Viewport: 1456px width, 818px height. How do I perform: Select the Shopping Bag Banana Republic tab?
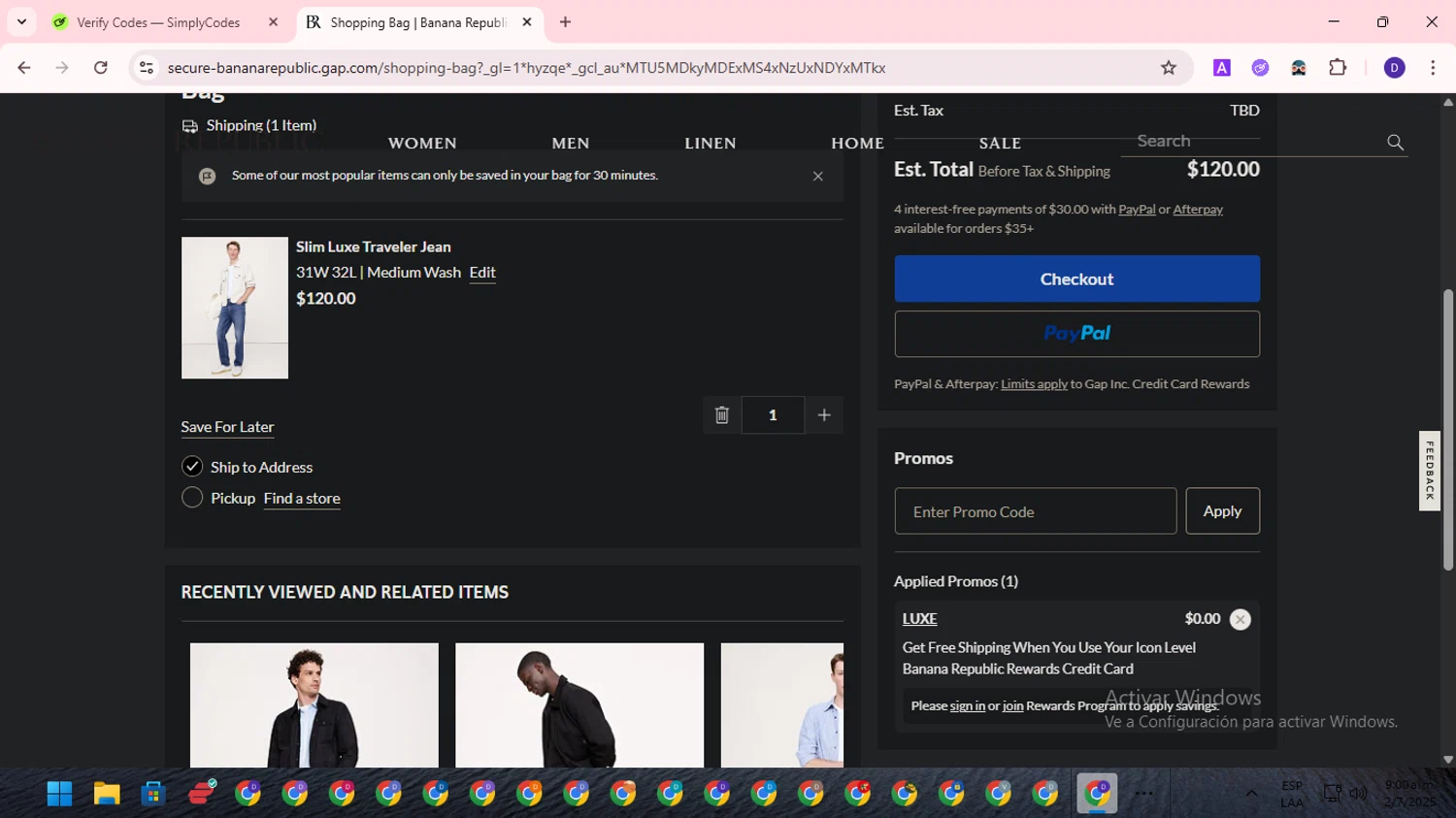point(417,21)
